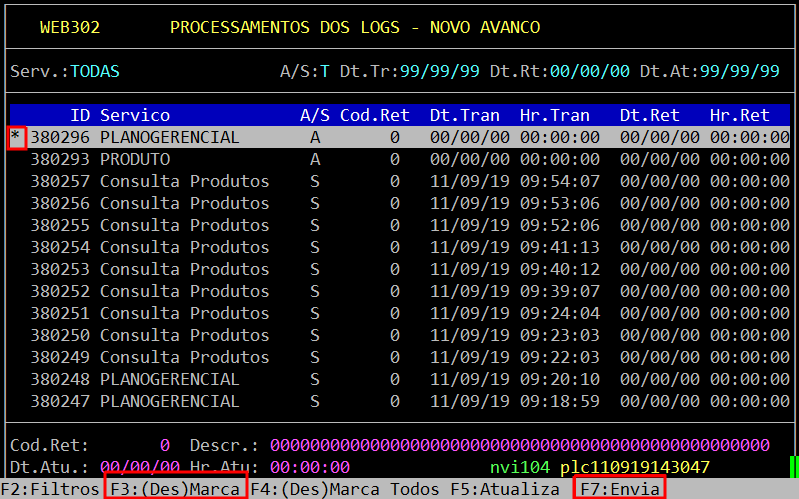Select F4:(Des)Marca Todos option
799x499 pixels.
pos(345,489)
